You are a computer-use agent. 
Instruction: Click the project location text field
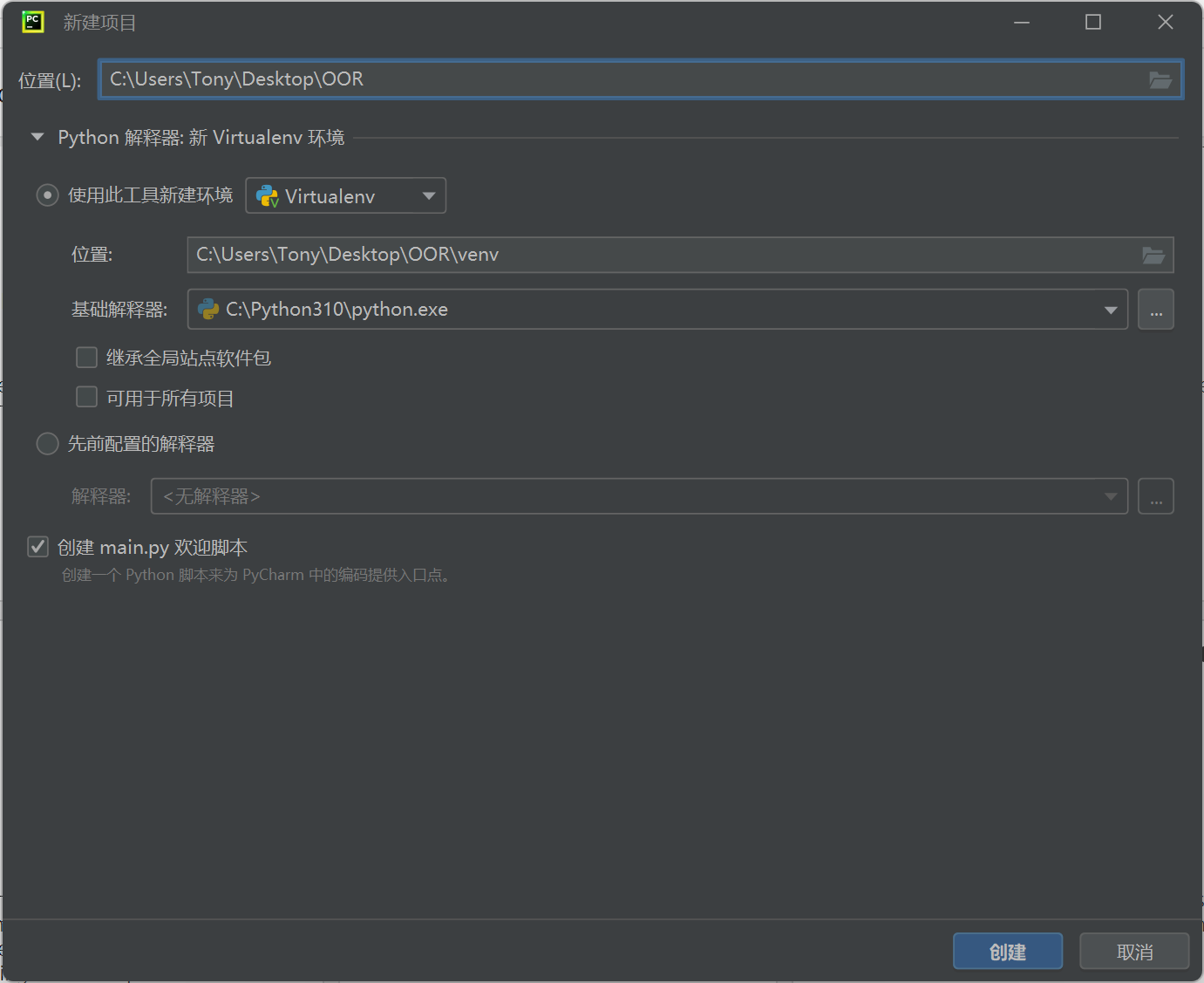[x=610, y=79]
